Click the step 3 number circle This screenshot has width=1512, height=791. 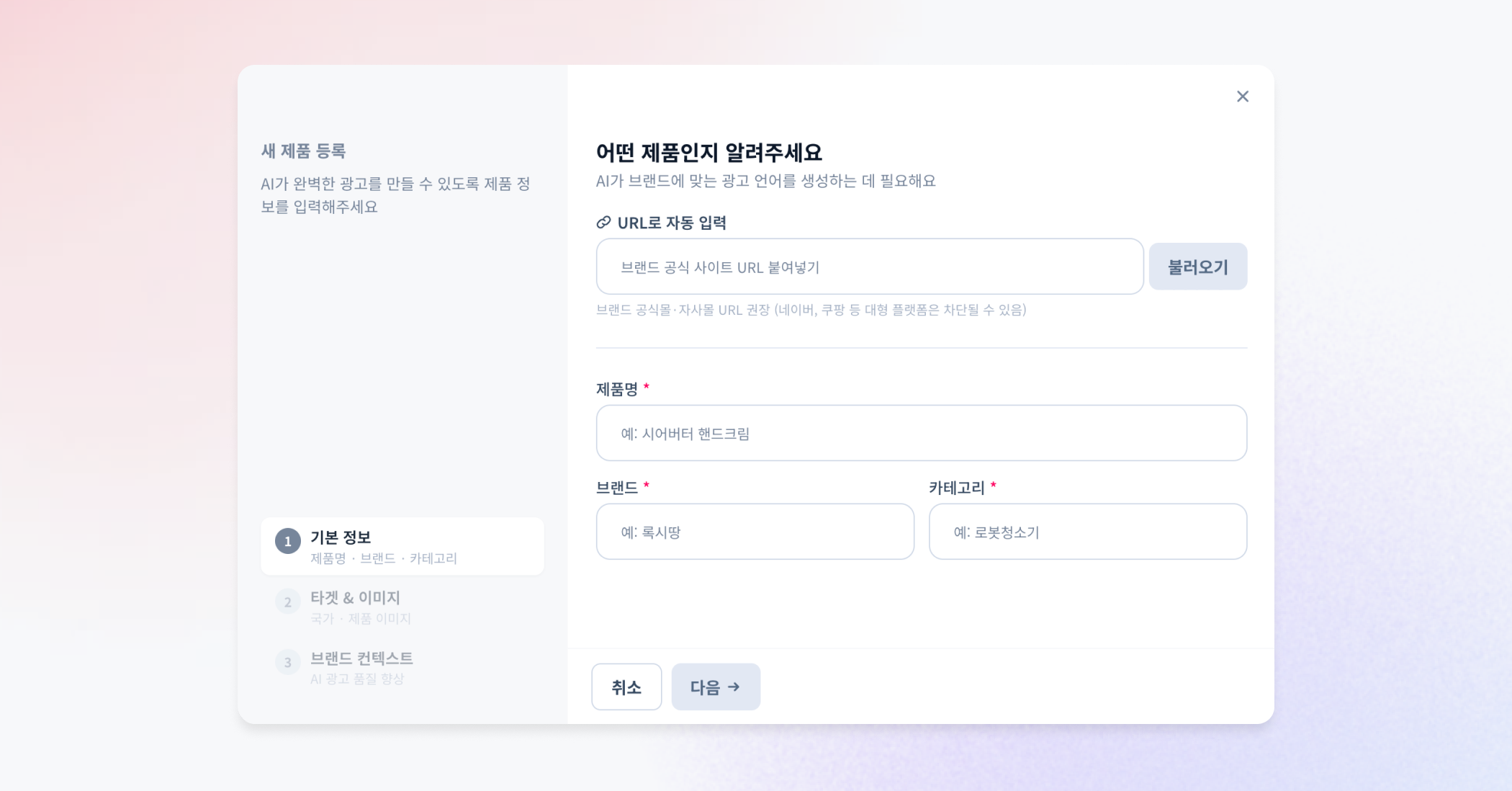(288, 662)
